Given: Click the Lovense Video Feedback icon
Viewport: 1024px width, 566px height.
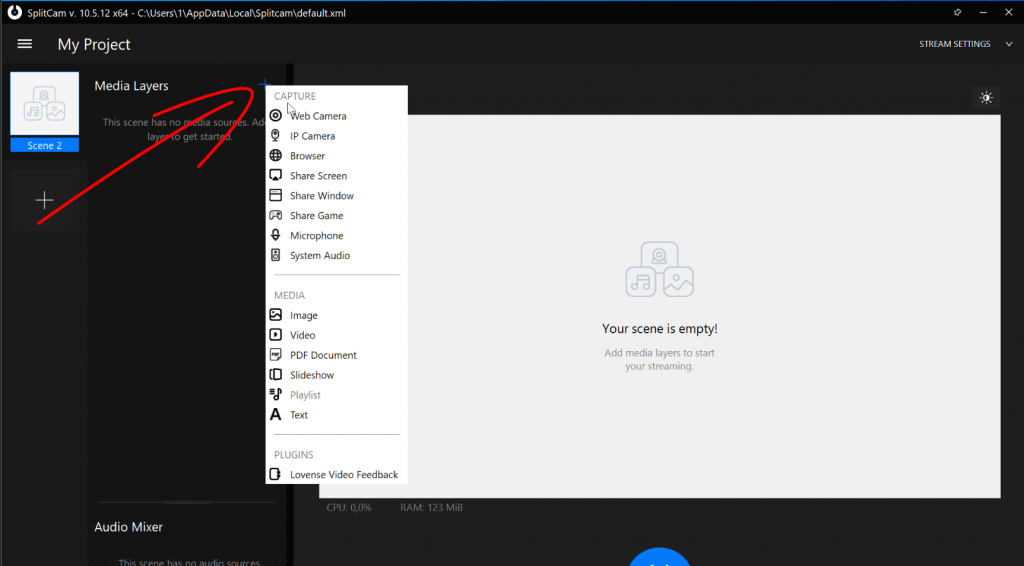Looking at the screenshot, I should coord(276,474).
